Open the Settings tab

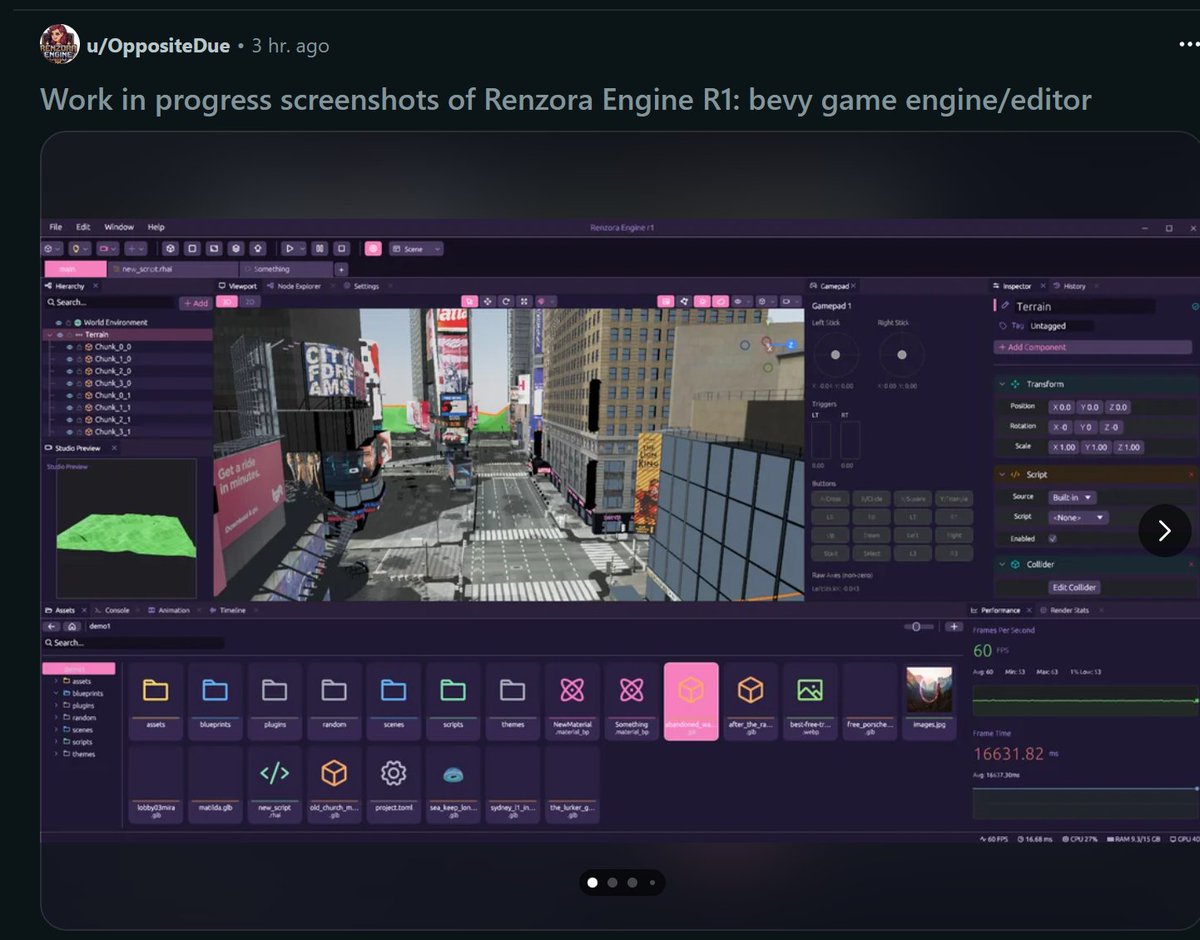(361, 286)
